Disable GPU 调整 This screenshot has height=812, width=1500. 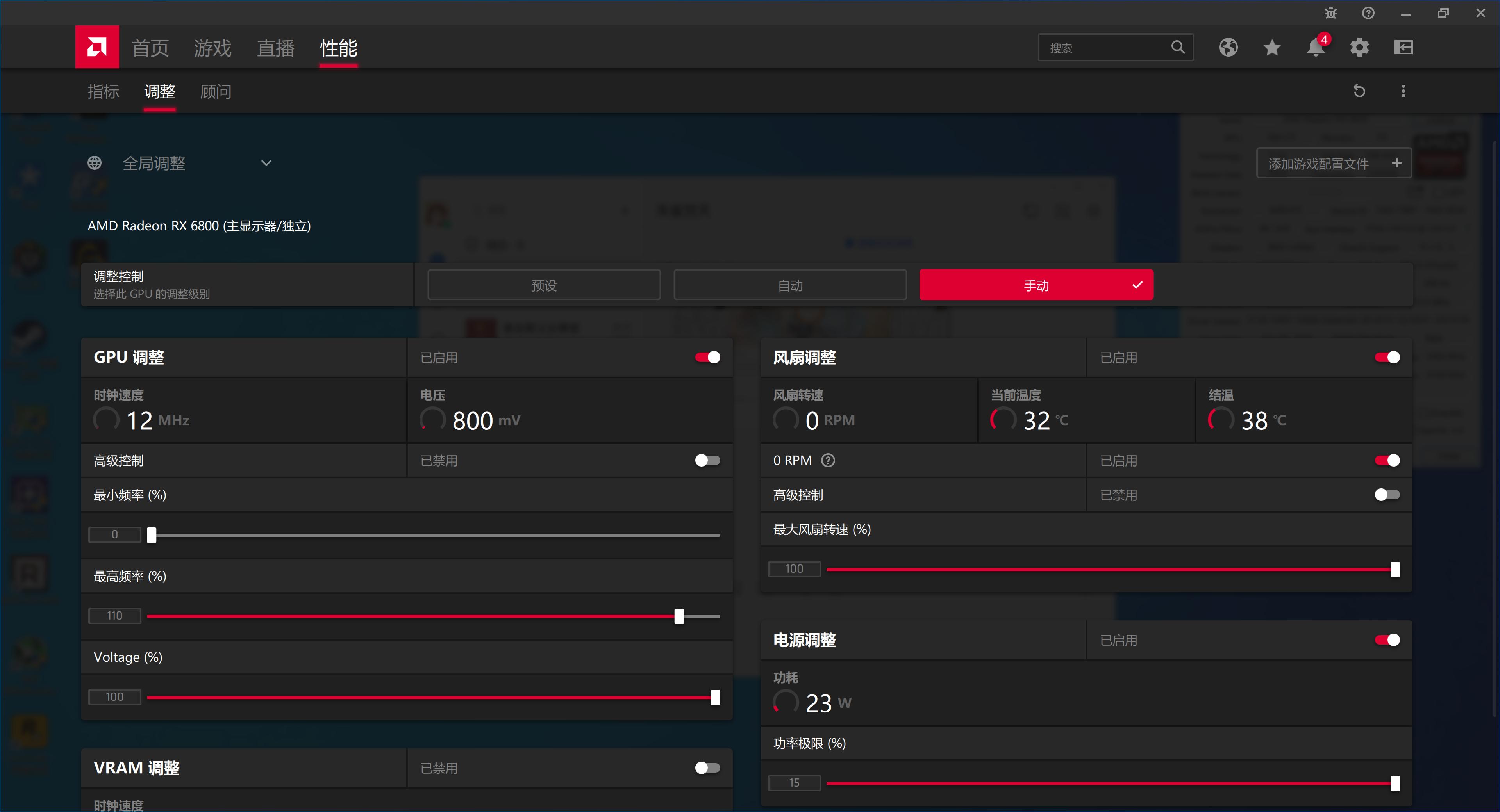707,357
